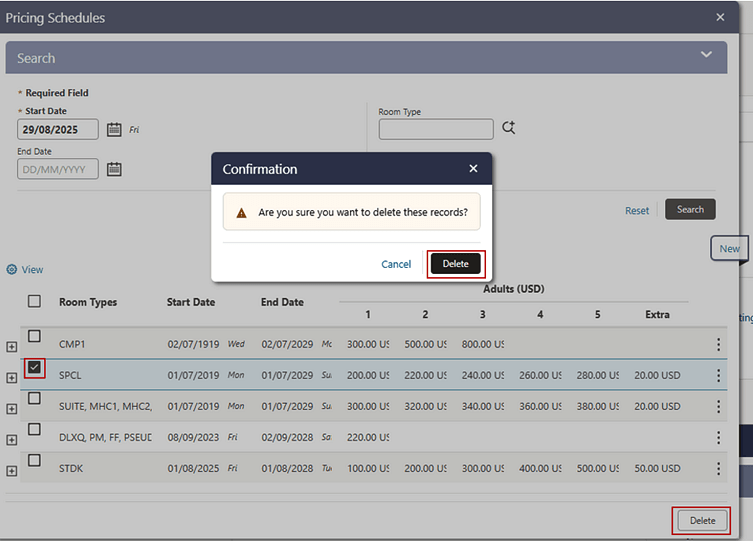753x541 pixels.
Task: Check the STDK row checkbox
Action: tap(34, 460)
